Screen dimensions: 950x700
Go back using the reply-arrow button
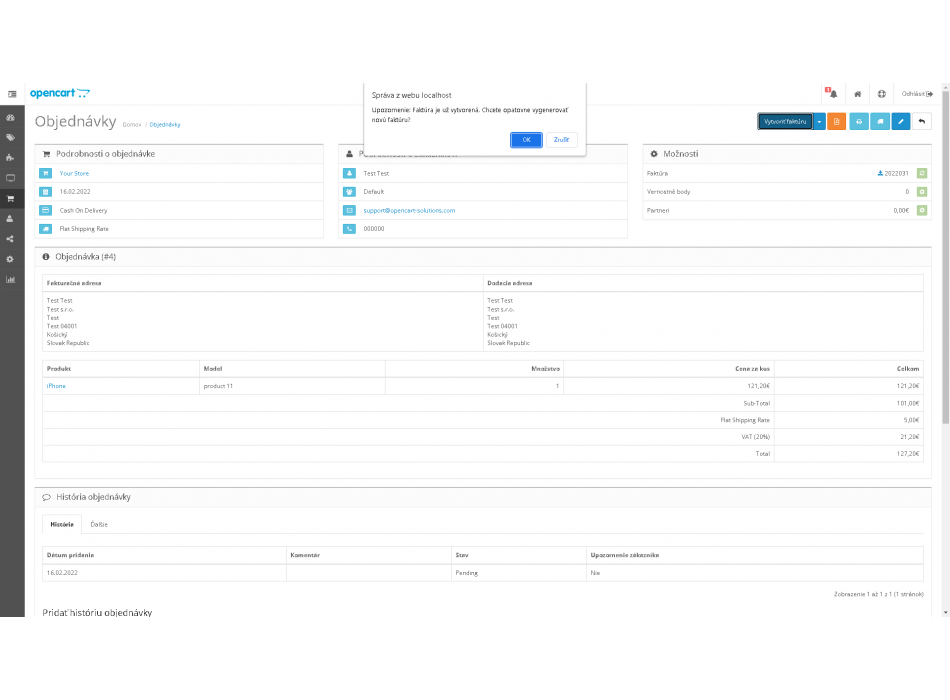(922, 121)
